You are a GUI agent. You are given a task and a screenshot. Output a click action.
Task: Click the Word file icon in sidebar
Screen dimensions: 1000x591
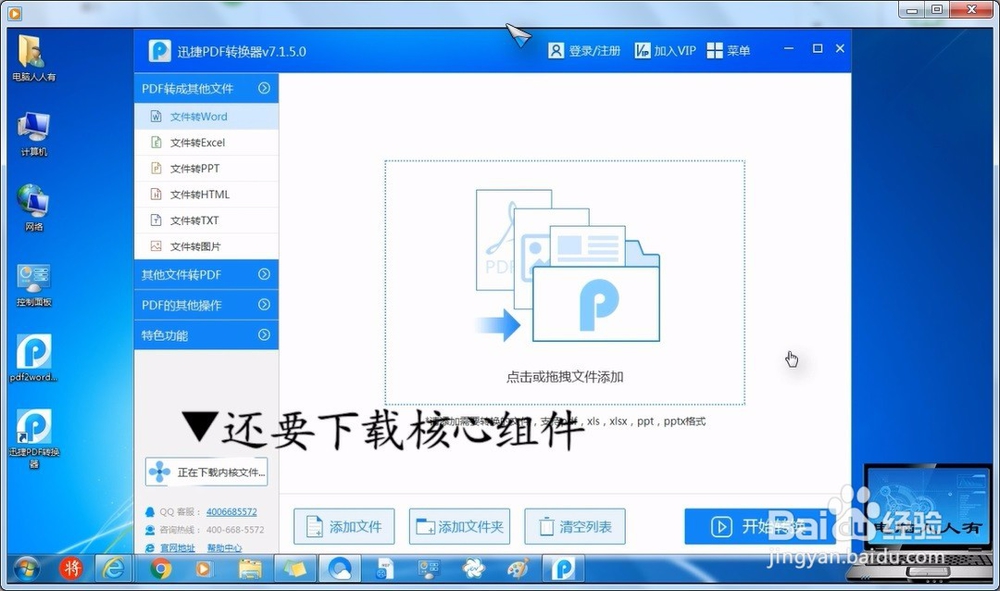[x=156, y=117]
